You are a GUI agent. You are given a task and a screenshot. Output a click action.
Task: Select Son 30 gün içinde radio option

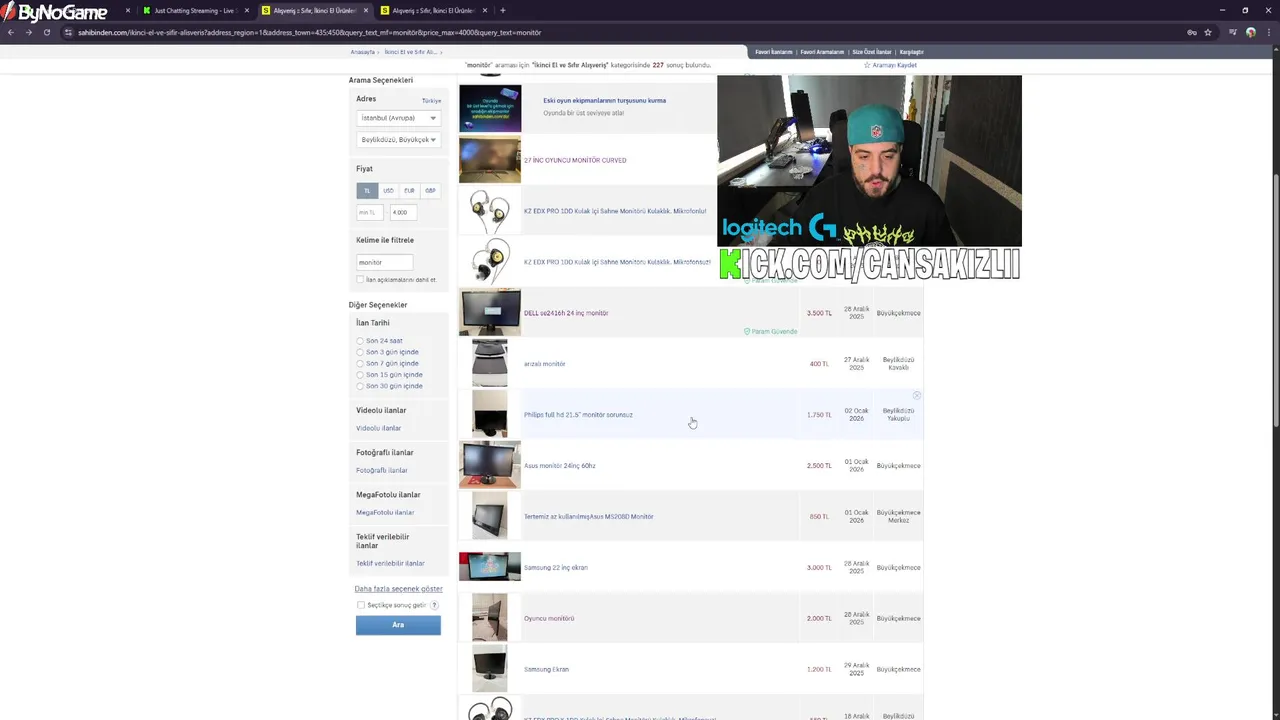click(360, 386)
